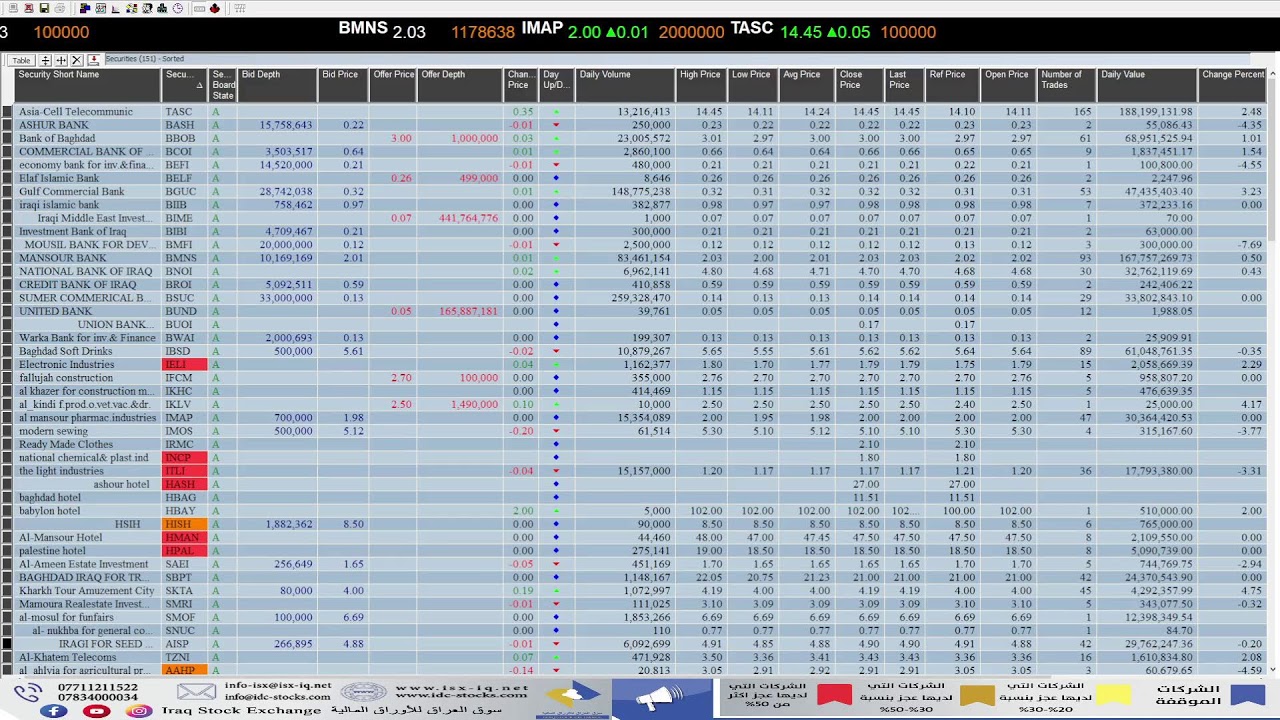Select the NATIONAL BANK OF IRAQ row name

click(x=86, y=271)
